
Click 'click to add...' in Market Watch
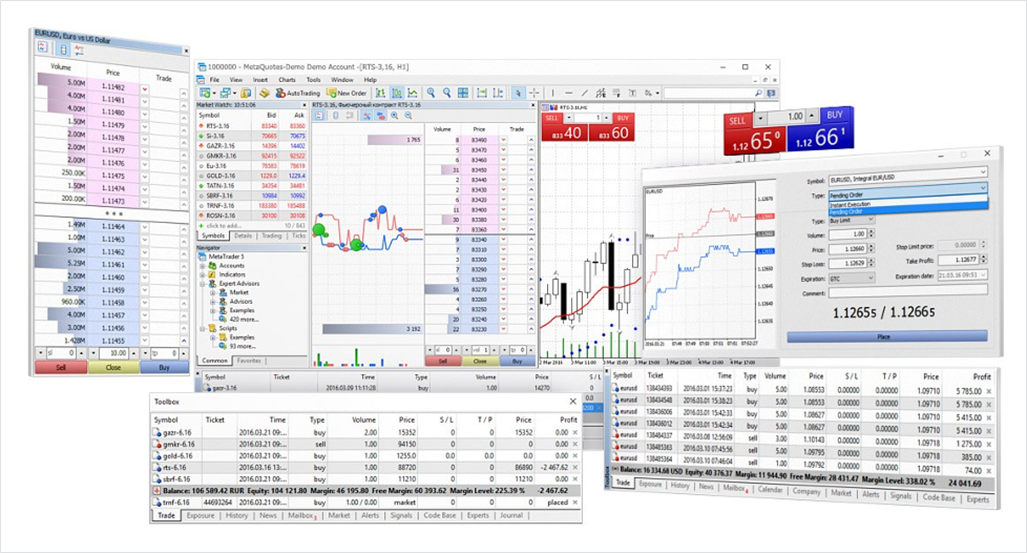(224, 225)
